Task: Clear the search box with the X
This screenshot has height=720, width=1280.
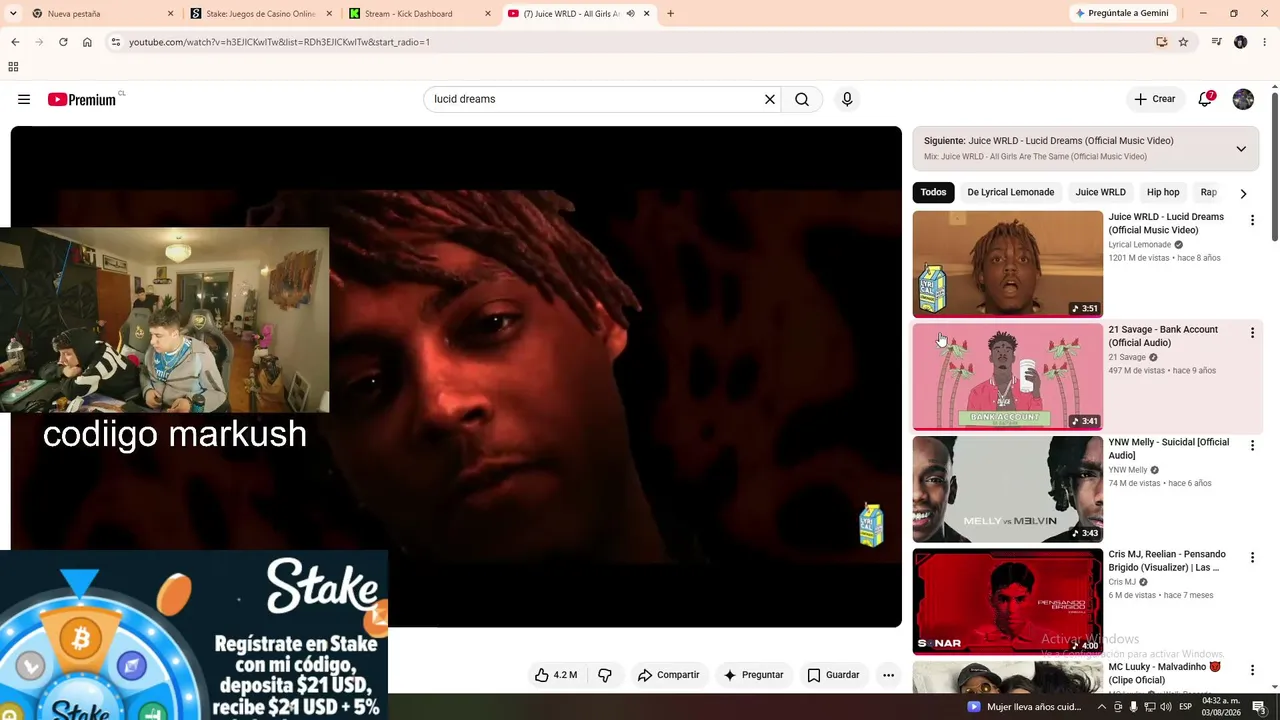Action: [x=770, y=99]
